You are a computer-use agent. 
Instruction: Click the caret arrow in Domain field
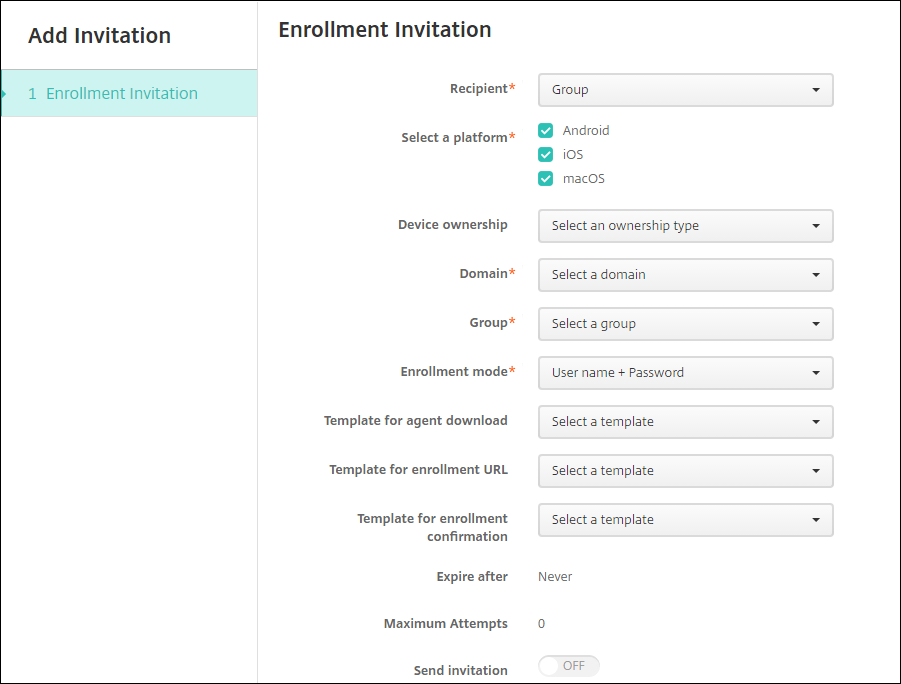[816, 275]
